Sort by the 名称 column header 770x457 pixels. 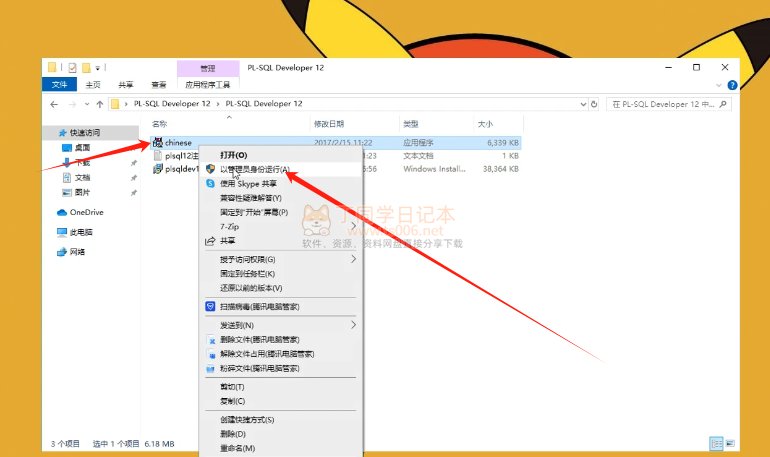(160, 124)
